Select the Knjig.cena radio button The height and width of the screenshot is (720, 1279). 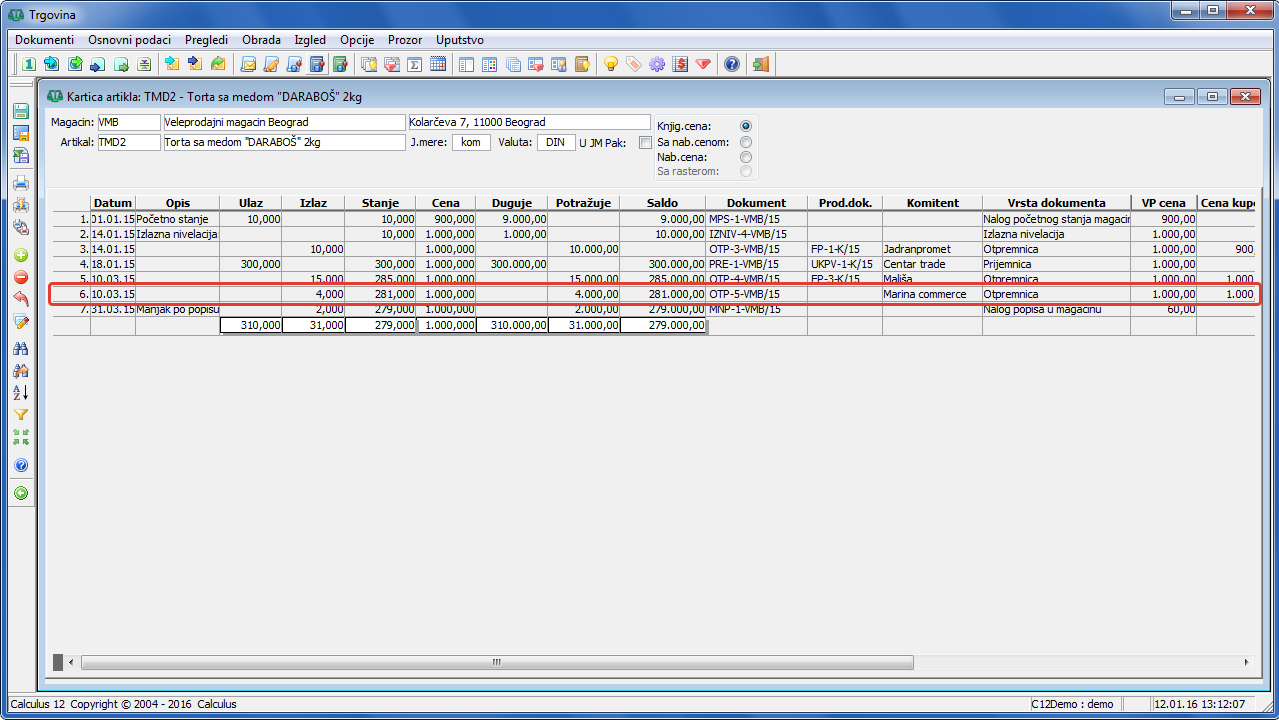[745, 126]
